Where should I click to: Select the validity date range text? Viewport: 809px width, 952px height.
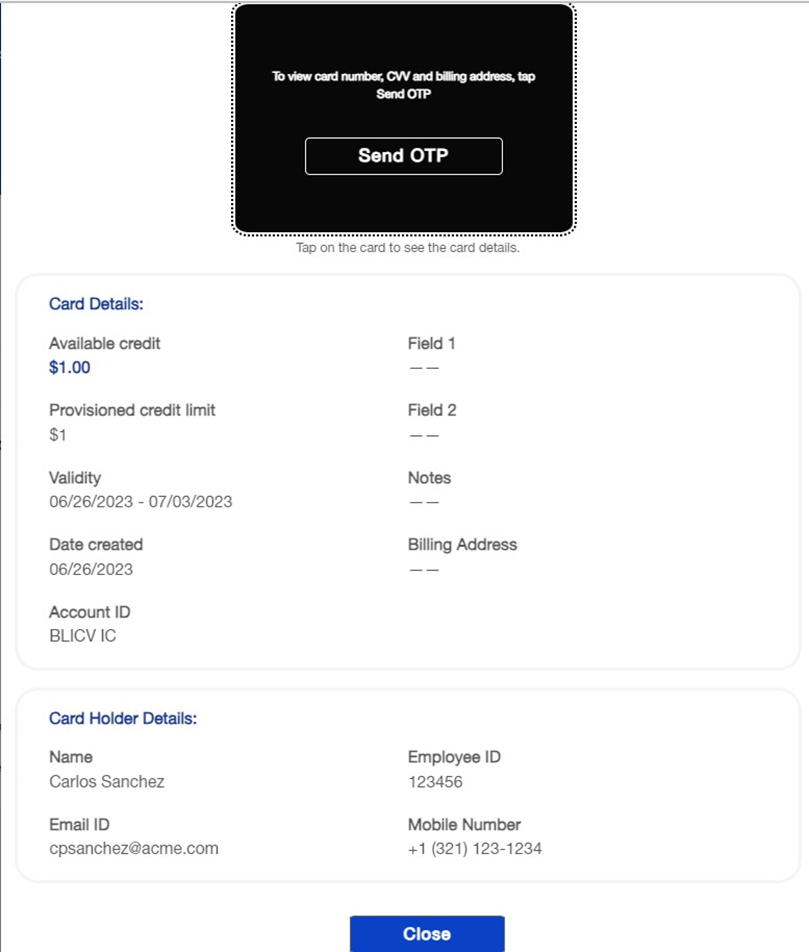tap(140, 501)
